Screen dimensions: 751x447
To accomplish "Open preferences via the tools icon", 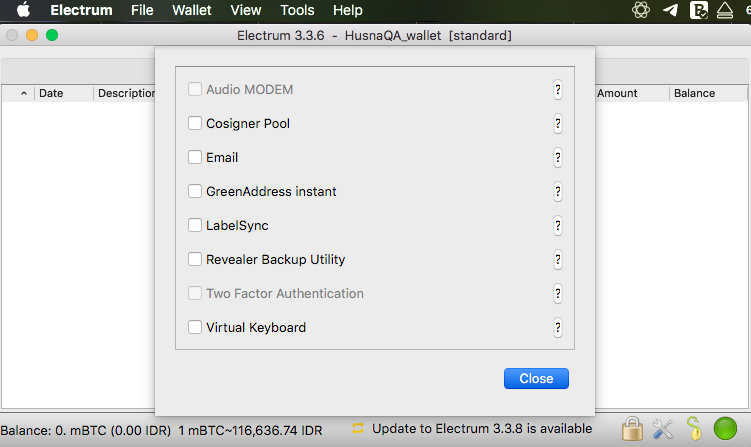I will click(x=663, y=429).
